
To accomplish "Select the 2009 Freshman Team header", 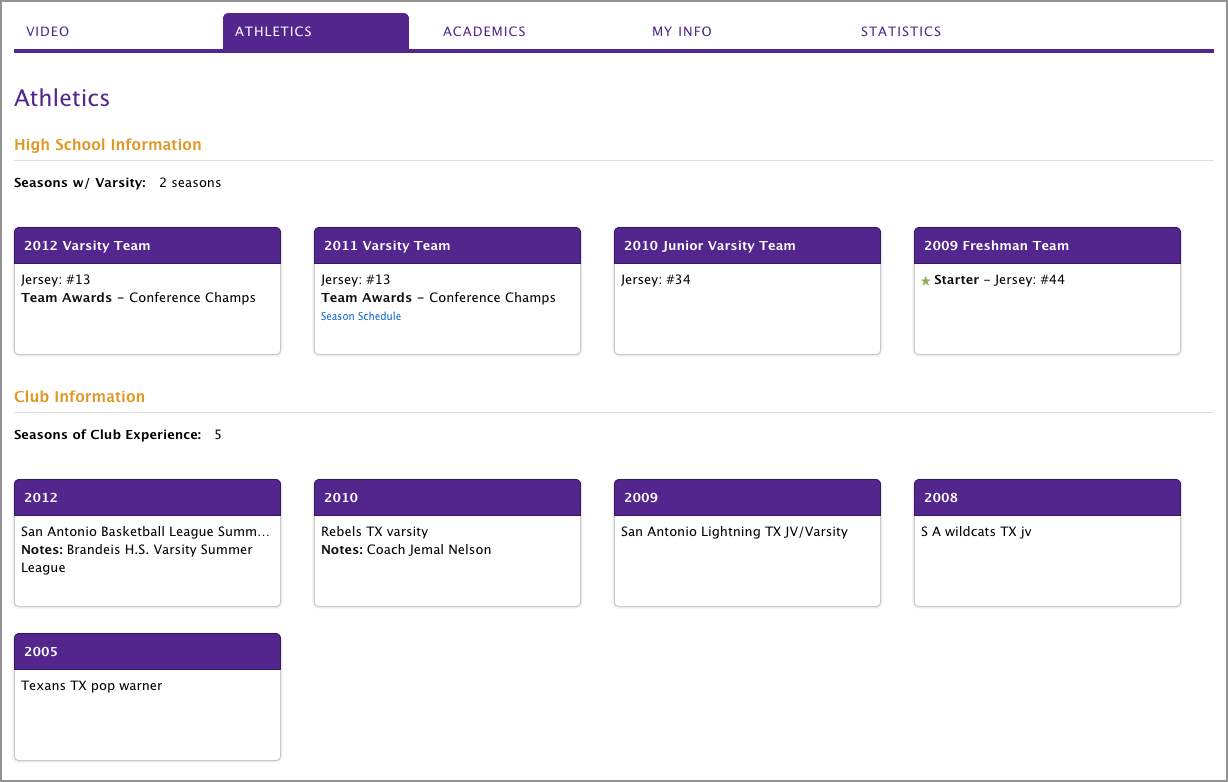I will pyautogui.click(x=1048, y=246).
